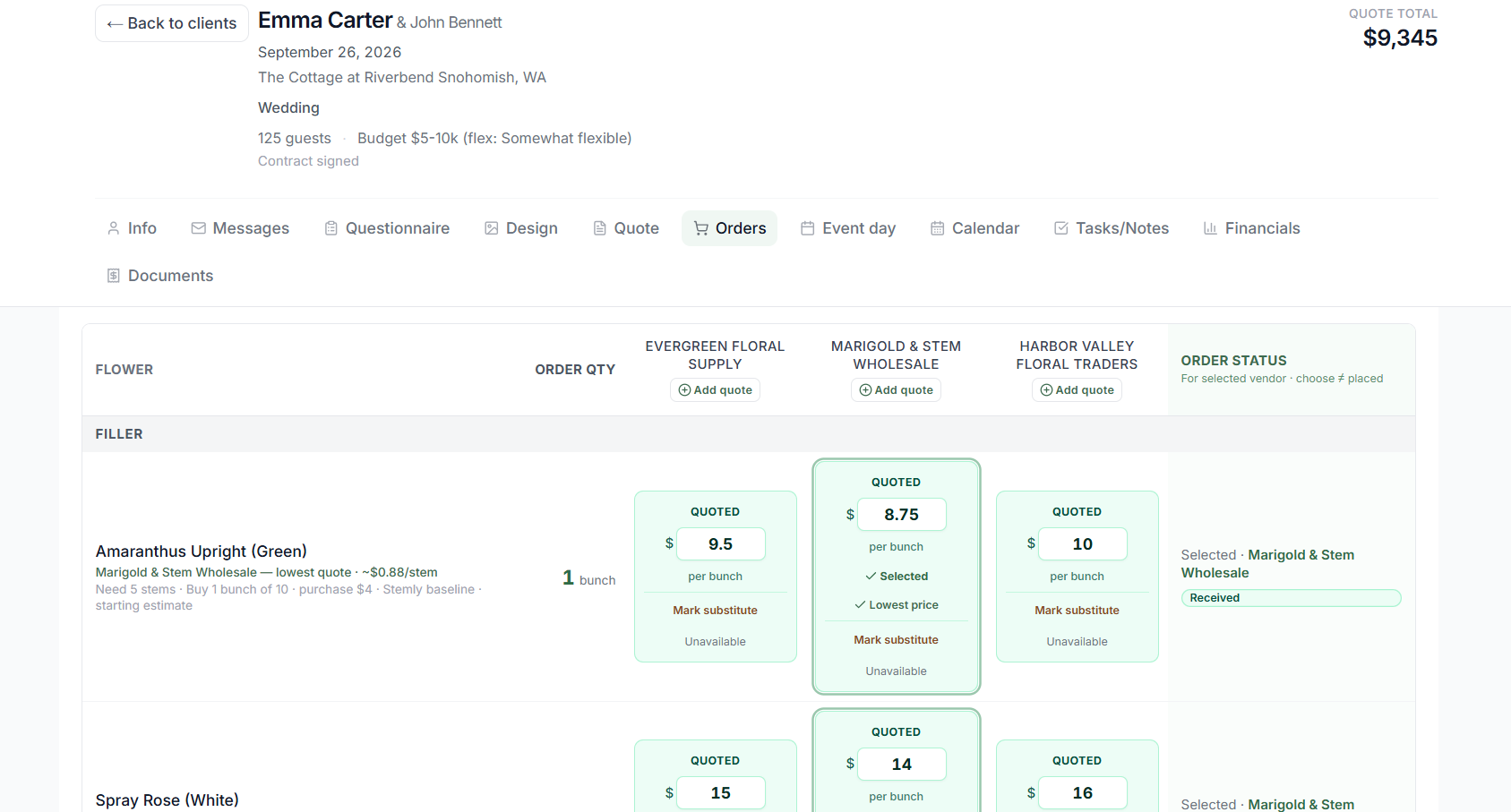1511x812 pixels.
Task: Click the quote total $9,345
Action: (x=1400, y=38)
